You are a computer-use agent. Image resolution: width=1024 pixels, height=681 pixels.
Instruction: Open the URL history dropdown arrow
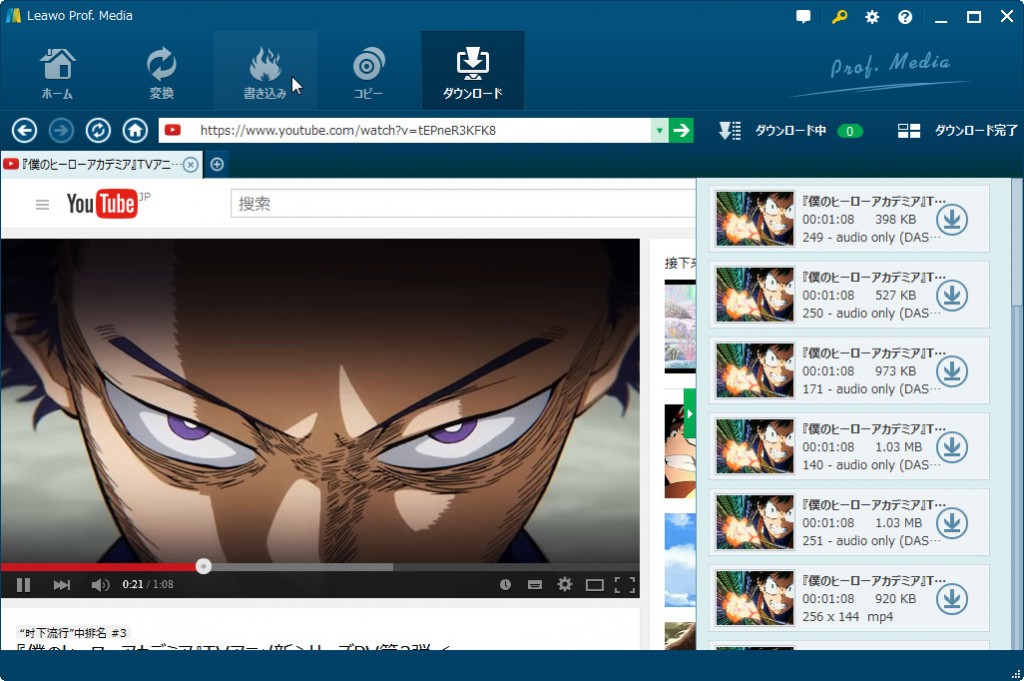pyautogui.click(x=659, y=130)
